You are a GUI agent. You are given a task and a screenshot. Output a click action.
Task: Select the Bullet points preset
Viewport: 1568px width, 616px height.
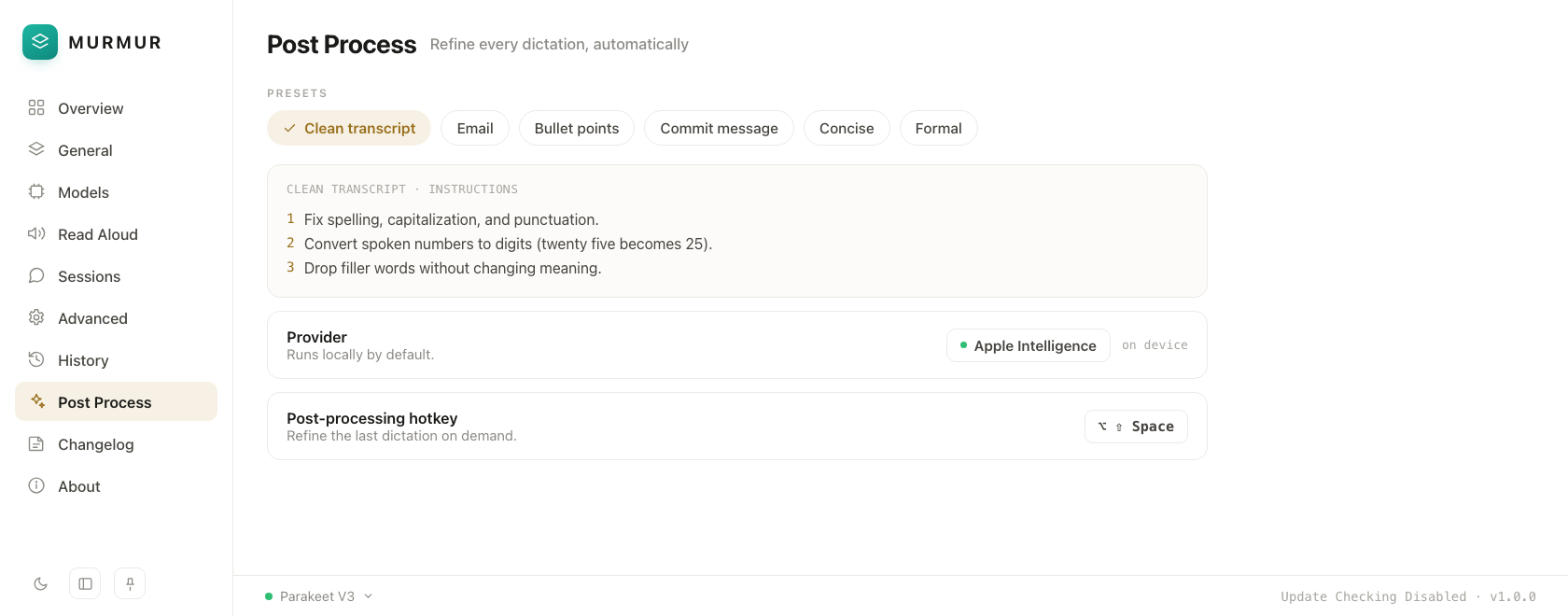[577, 128]
